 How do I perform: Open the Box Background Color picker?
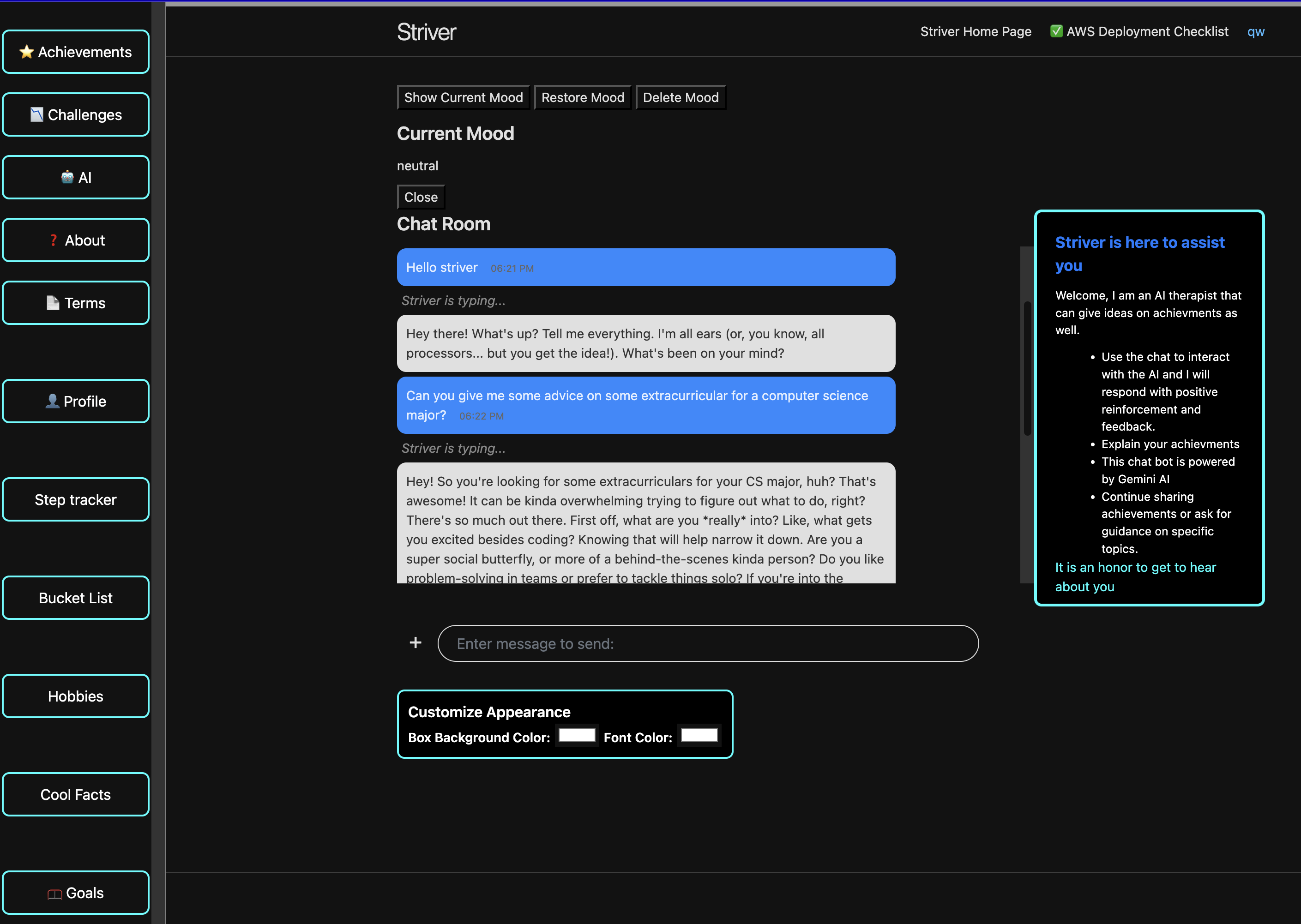click(x=577, y=736)
